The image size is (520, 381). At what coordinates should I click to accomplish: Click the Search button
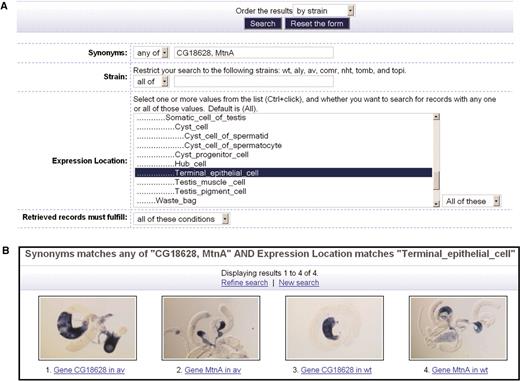(263, 24)
